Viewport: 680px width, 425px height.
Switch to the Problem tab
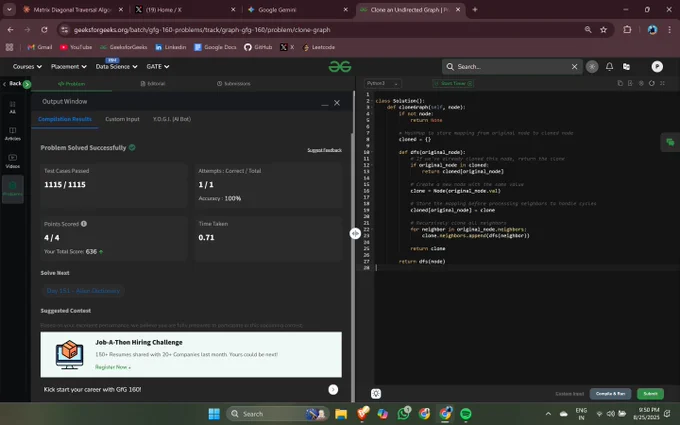72,83
